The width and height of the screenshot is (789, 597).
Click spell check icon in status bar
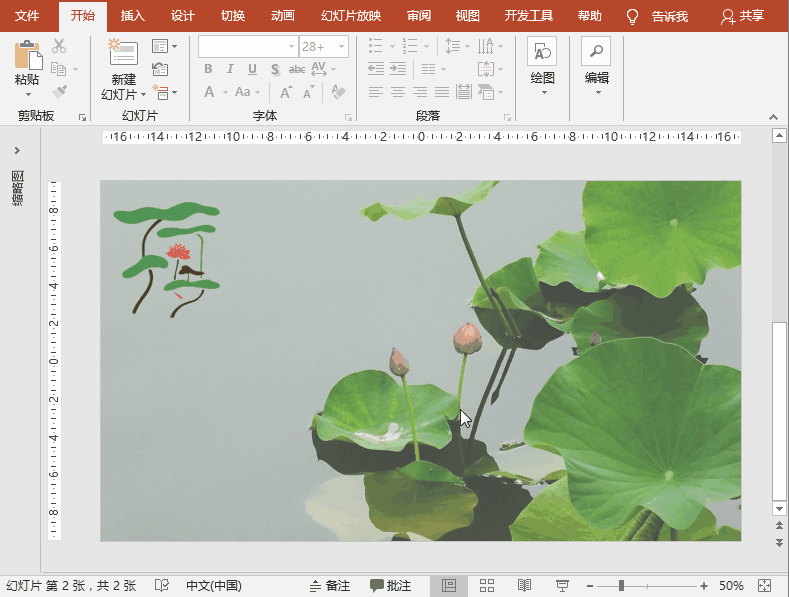point(162,585)
